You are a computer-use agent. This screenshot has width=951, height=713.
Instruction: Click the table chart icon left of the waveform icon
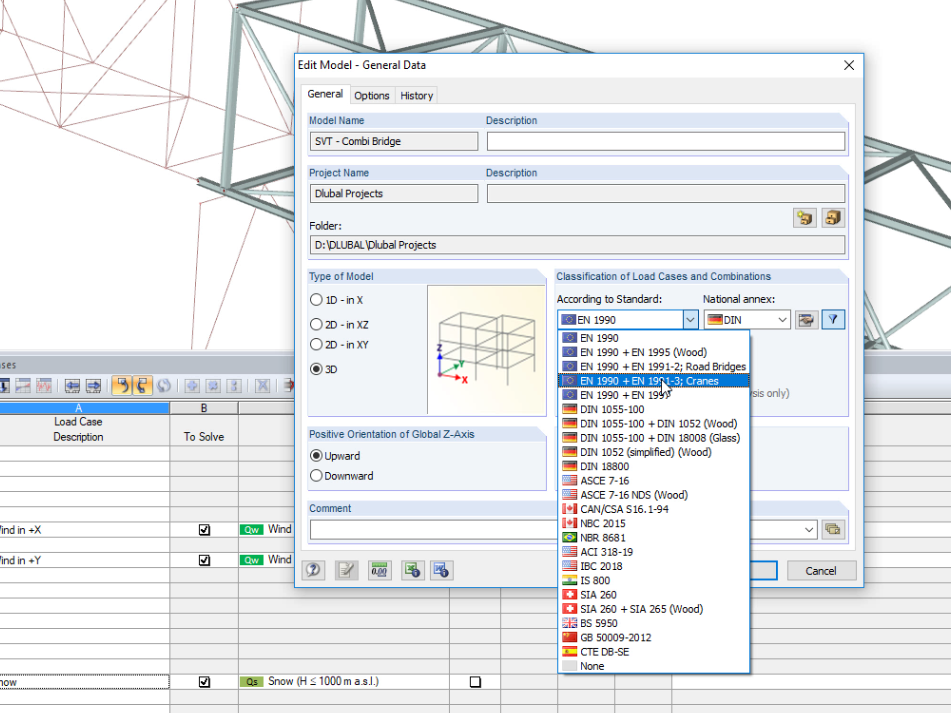[23, 386]
